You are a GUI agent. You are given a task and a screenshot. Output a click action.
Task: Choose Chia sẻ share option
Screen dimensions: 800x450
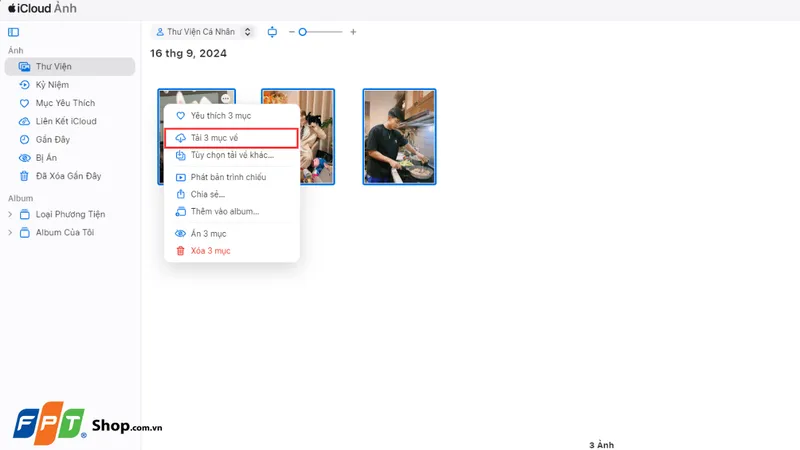pos(232,194)
